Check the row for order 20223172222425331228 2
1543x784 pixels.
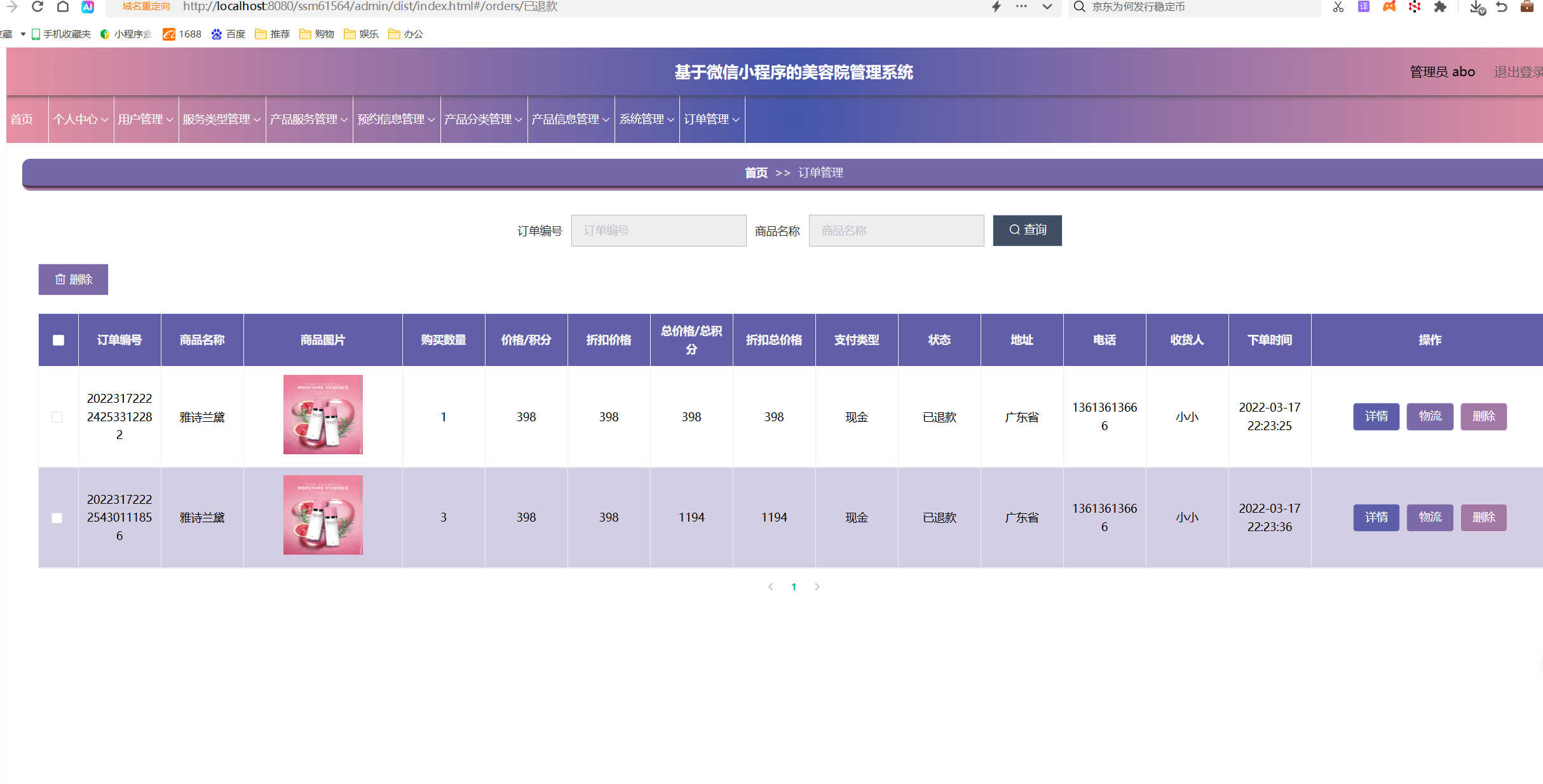[x=57, y=417]
